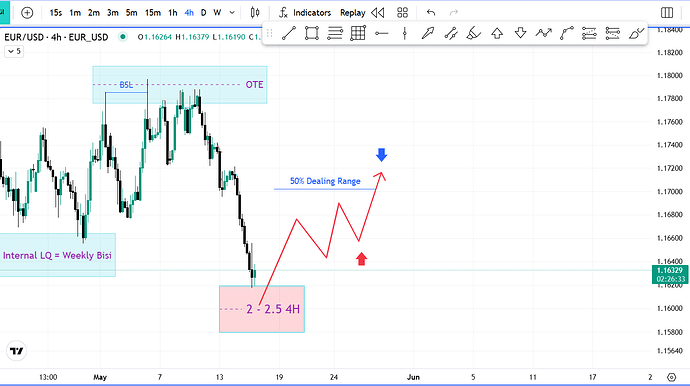The width and height of the screenshot is (690, 386).
Task: Click the add symbol plus icon
Action: (x=27, y=13)
